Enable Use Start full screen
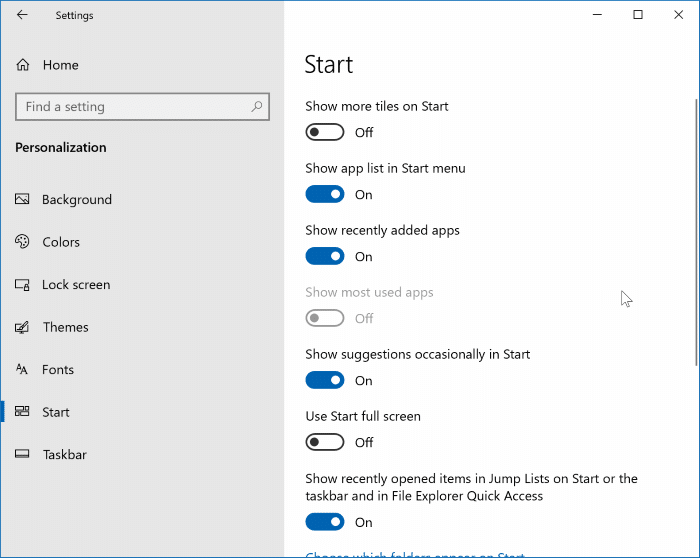 click(x=325, y=442)
